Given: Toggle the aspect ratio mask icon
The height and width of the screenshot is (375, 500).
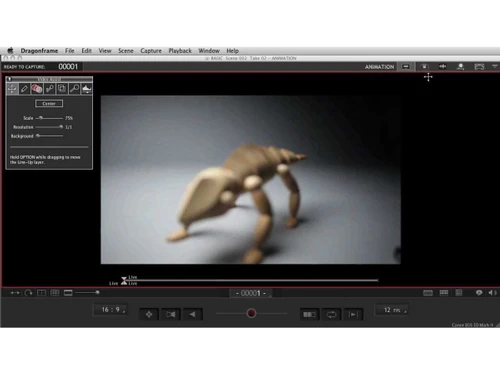Looking at the screenshot, I should 68,293.
